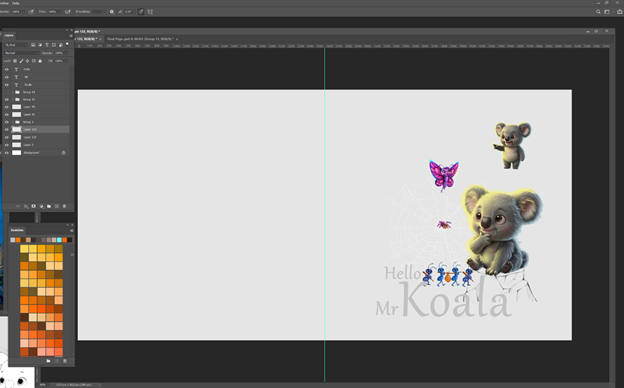This screenshot has height=388, width=624.
Task: Create a new layer with the plus icon
Action: pyautogui.click(x=57, y=206)
